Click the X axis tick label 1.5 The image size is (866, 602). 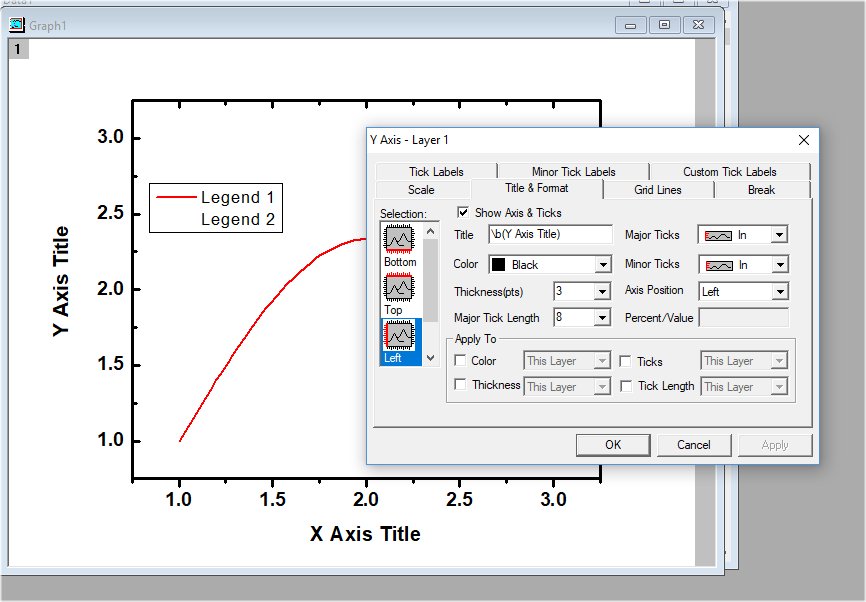[x=273, y=499]
